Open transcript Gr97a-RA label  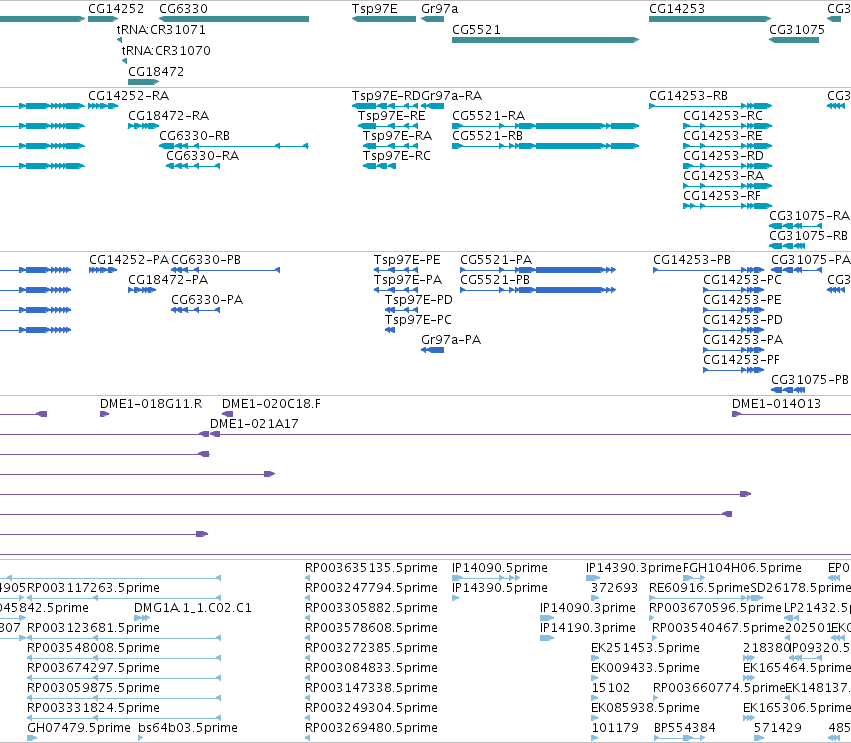tap(452, 96)
